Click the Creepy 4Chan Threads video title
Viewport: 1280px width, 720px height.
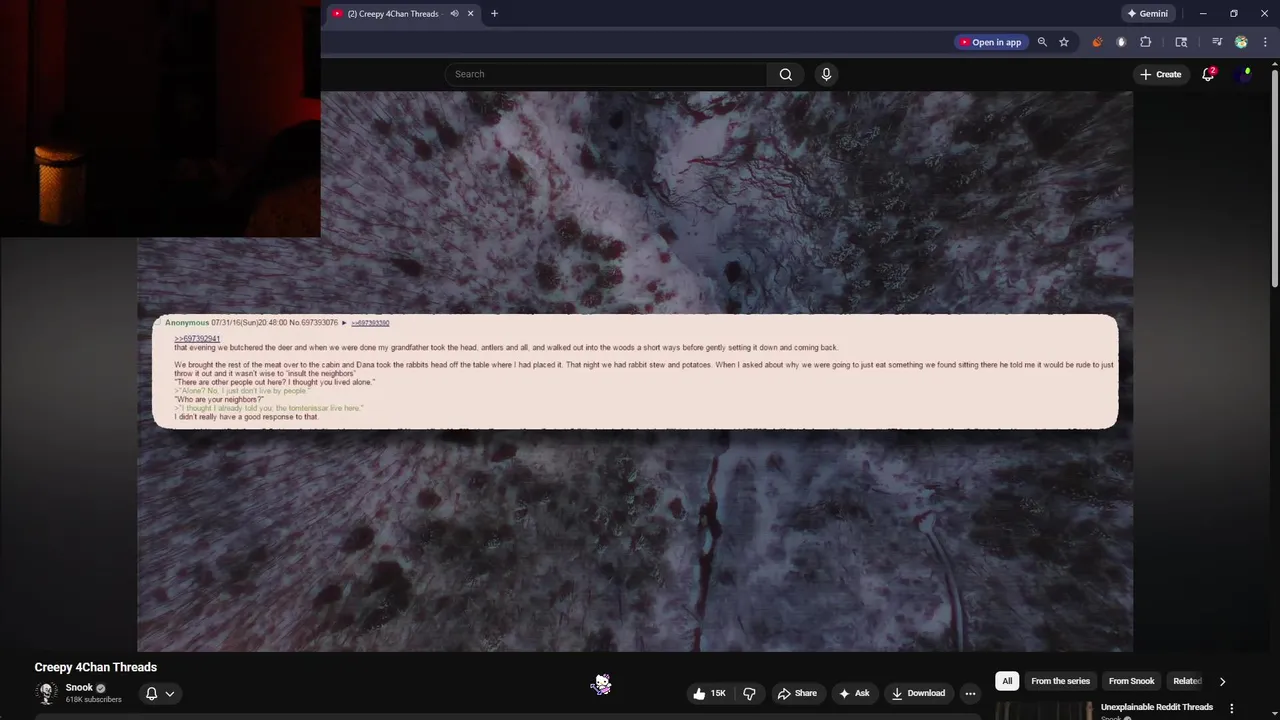(x=96, y=667)
